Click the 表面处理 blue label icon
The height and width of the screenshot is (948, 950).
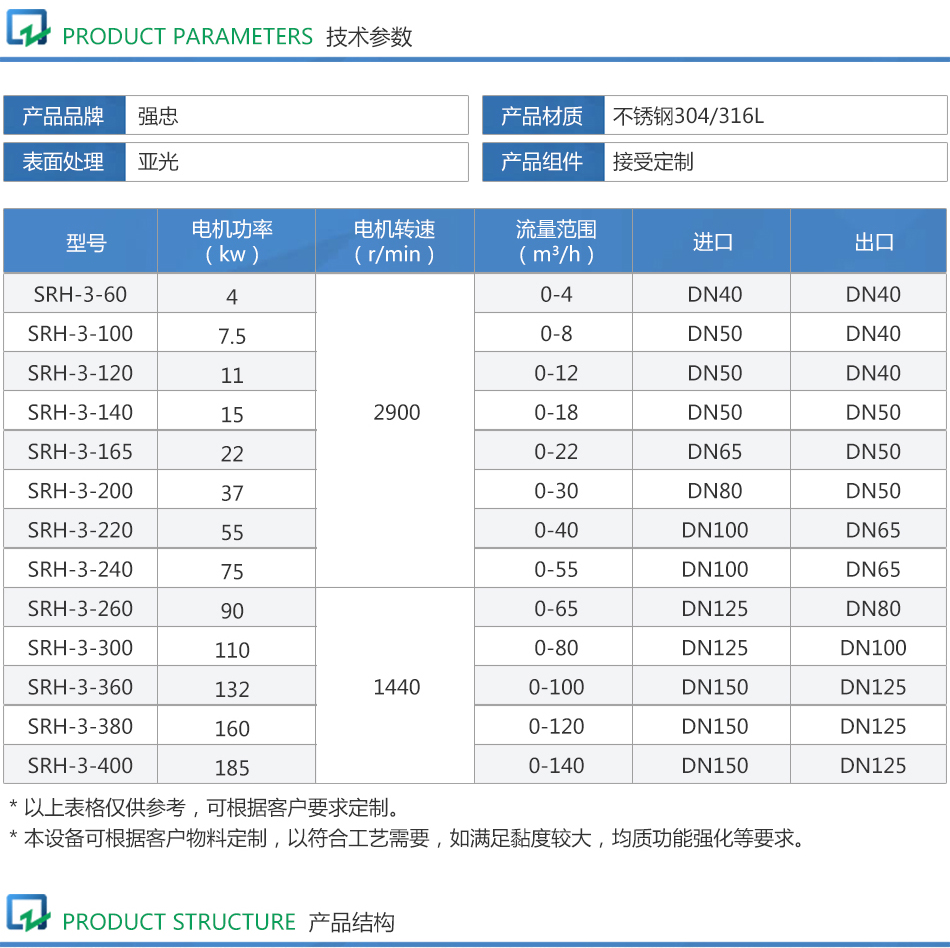[x=62, y=161]
